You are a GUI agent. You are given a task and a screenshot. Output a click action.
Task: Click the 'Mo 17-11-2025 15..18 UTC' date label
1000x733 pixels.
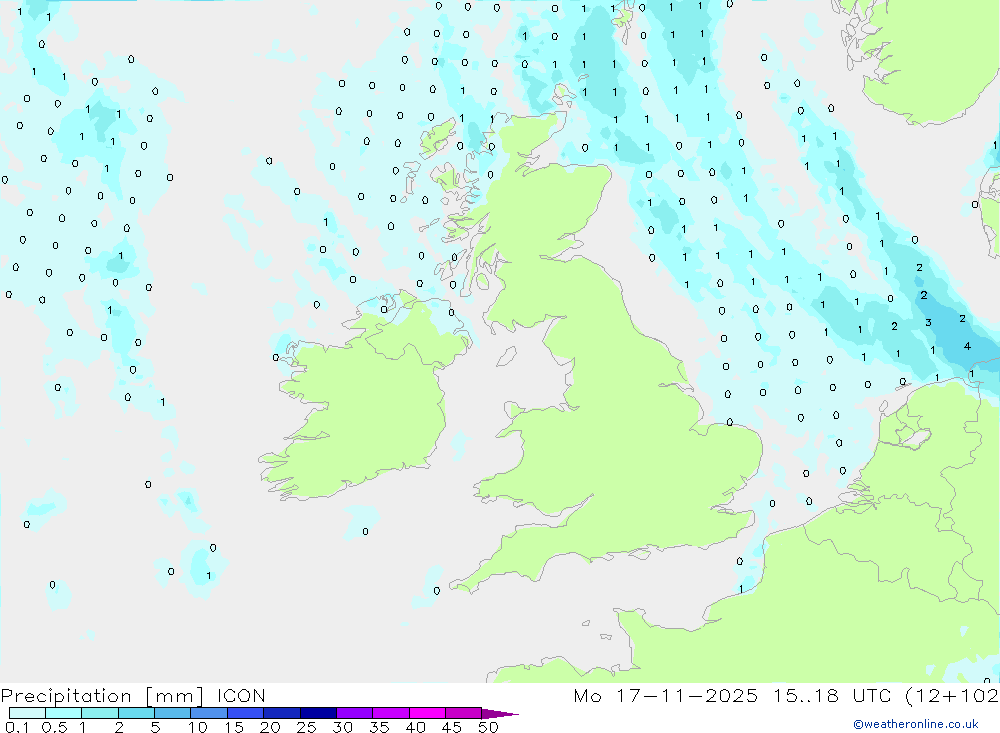732,696
